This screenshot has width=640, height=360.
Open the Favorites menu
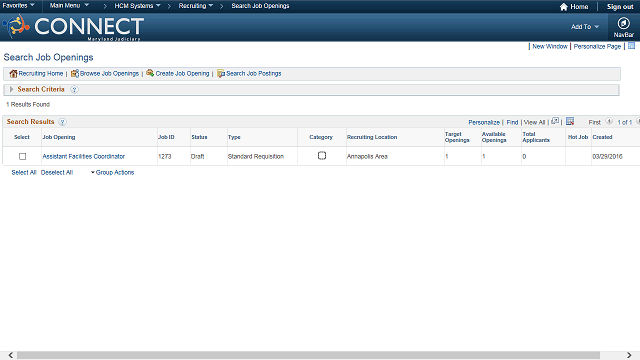[18, 5]
